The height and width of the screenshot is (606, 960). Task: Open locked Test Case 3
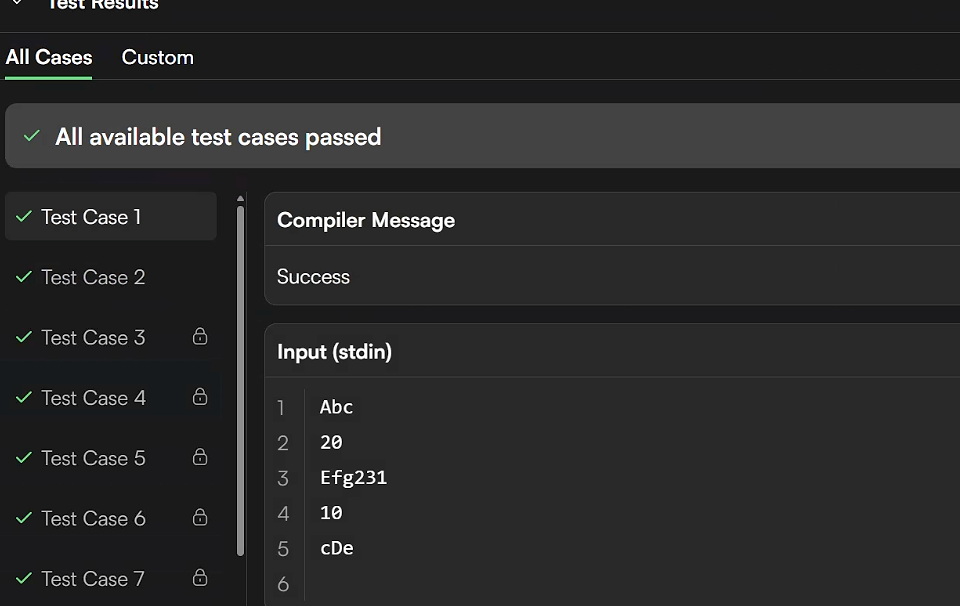point(93,337)
